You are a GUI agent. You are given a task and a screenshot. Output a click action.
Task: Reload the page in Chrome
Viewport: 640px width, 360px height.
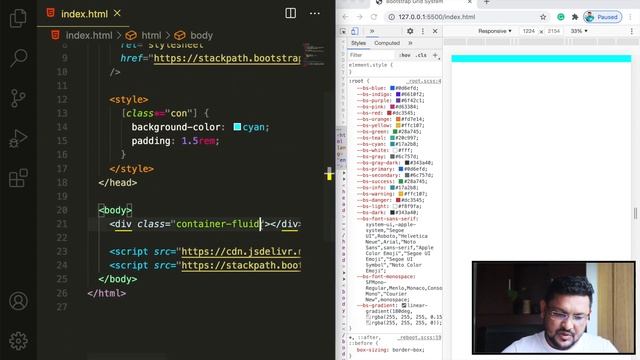click(374, 17)
